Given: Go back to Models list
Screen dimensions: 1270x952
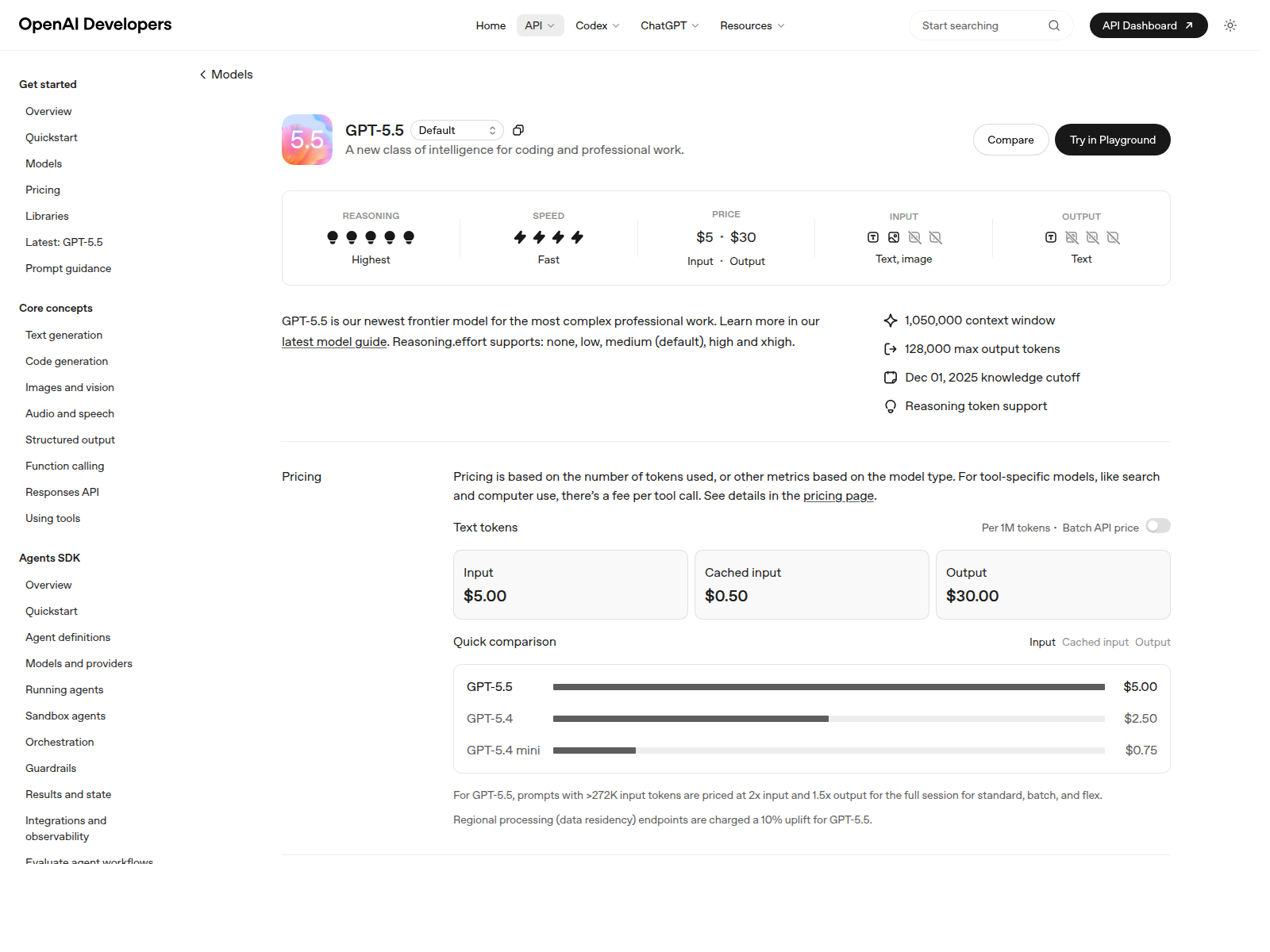Looking at the screenshot, I should pyautogui.click(x=226, y=75).
